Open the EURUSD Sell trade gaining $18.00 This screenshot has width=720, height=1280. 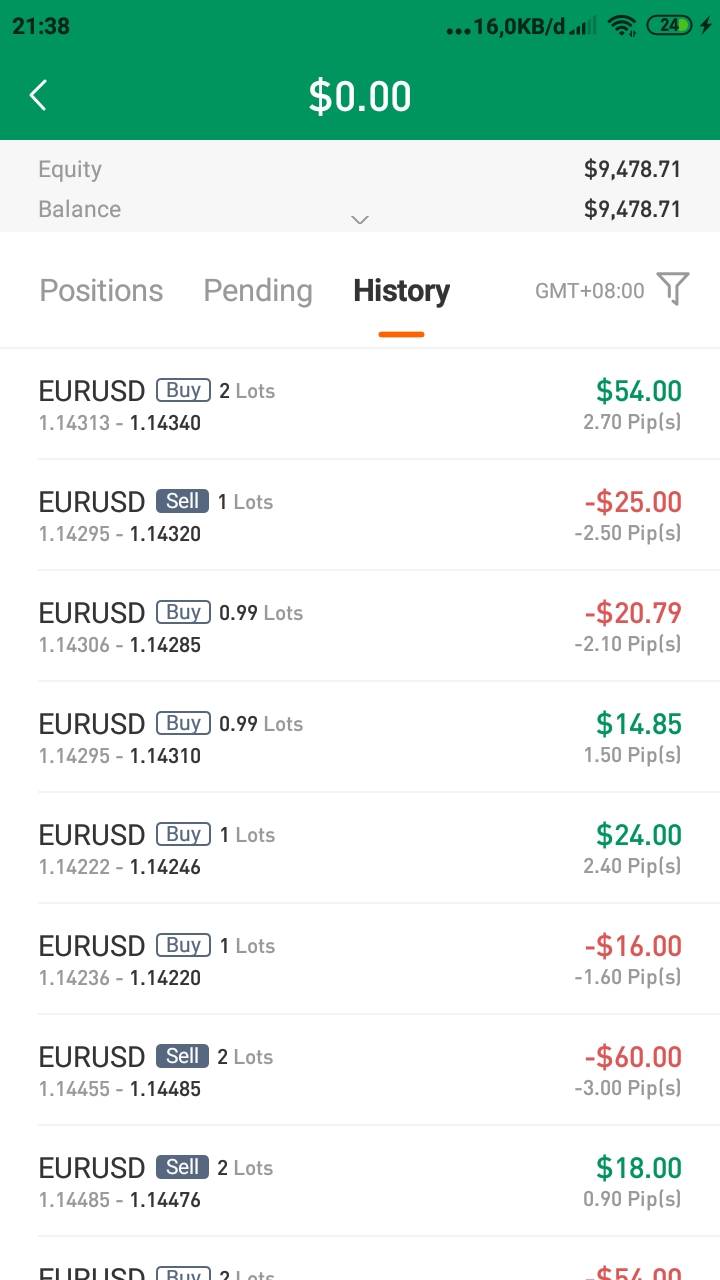click(360, 1182)
